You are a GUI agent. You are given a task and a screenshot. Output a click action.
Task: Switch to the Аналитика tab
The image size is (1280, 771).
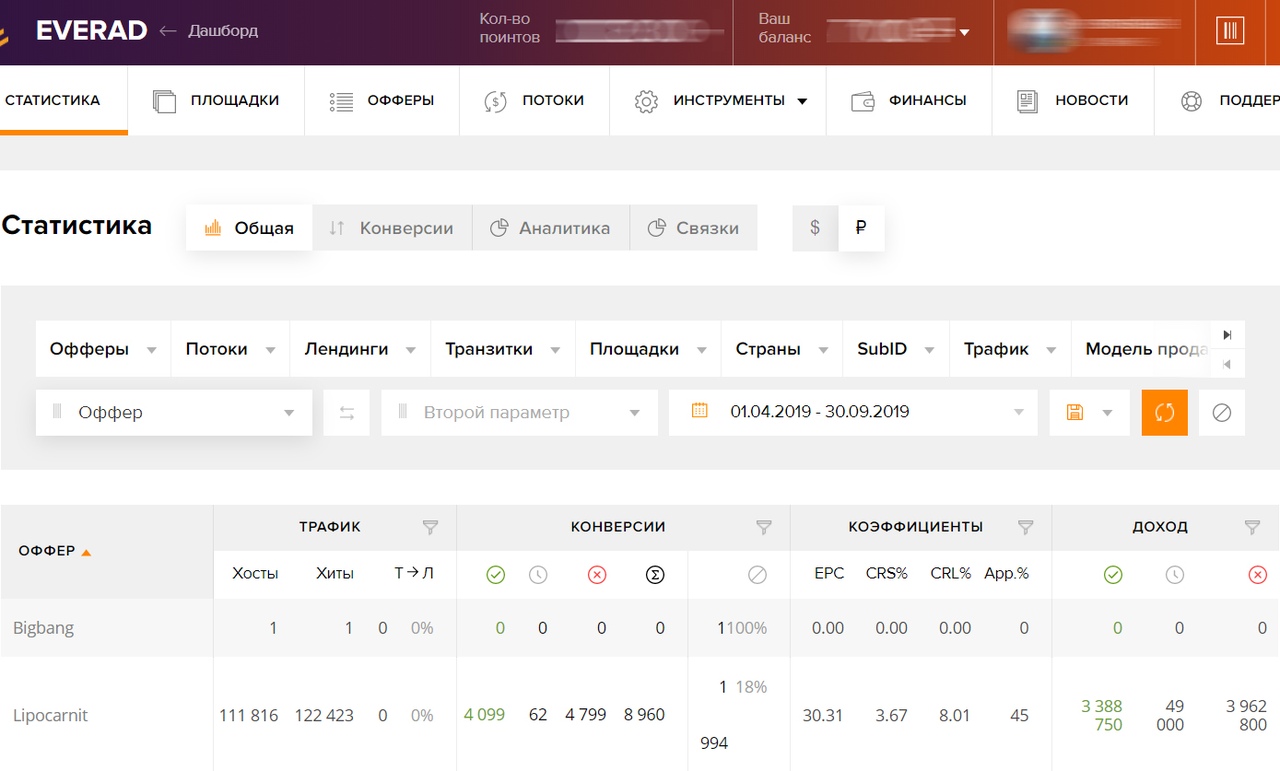click(x=550, y=228)
